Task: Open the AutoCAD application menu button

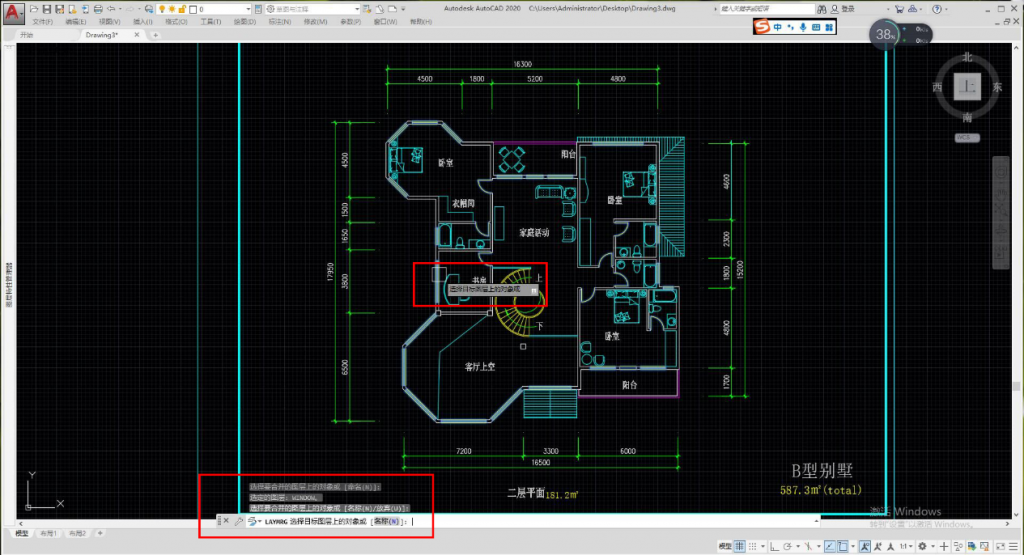Action: (12, 12)
